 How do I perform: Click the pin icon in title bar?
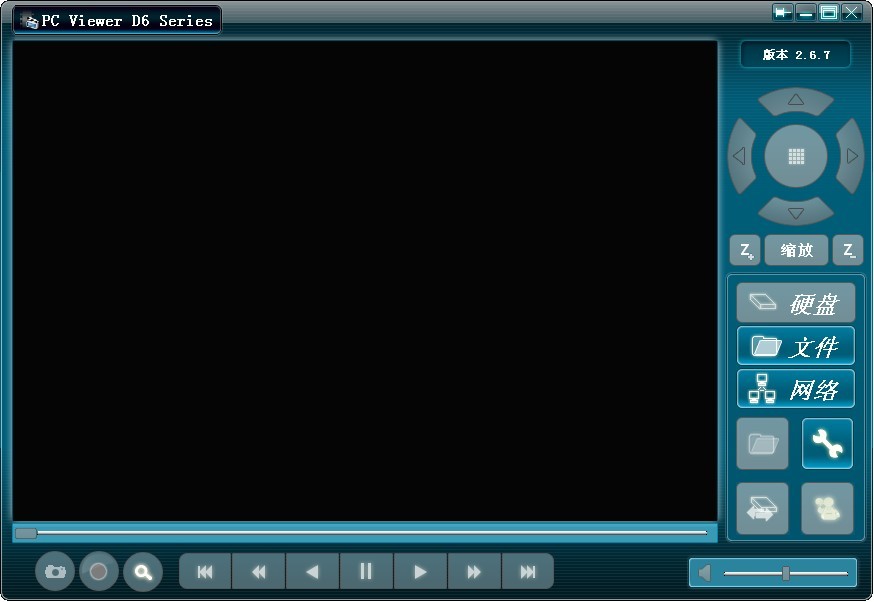pyautogui.click(x=783, y=13)
